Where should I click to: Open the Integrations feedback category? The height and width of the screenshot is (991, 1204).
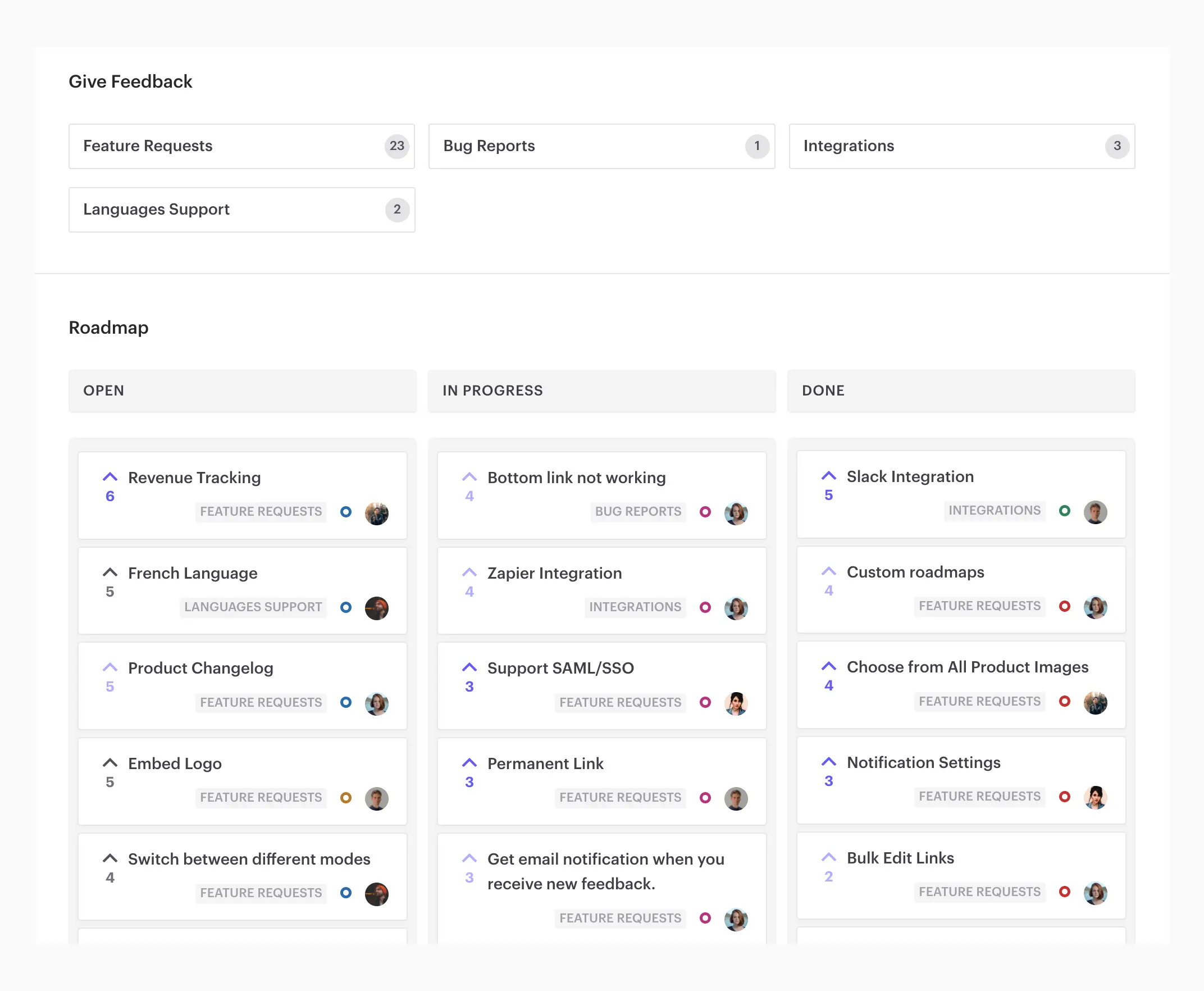coord(962,146)
